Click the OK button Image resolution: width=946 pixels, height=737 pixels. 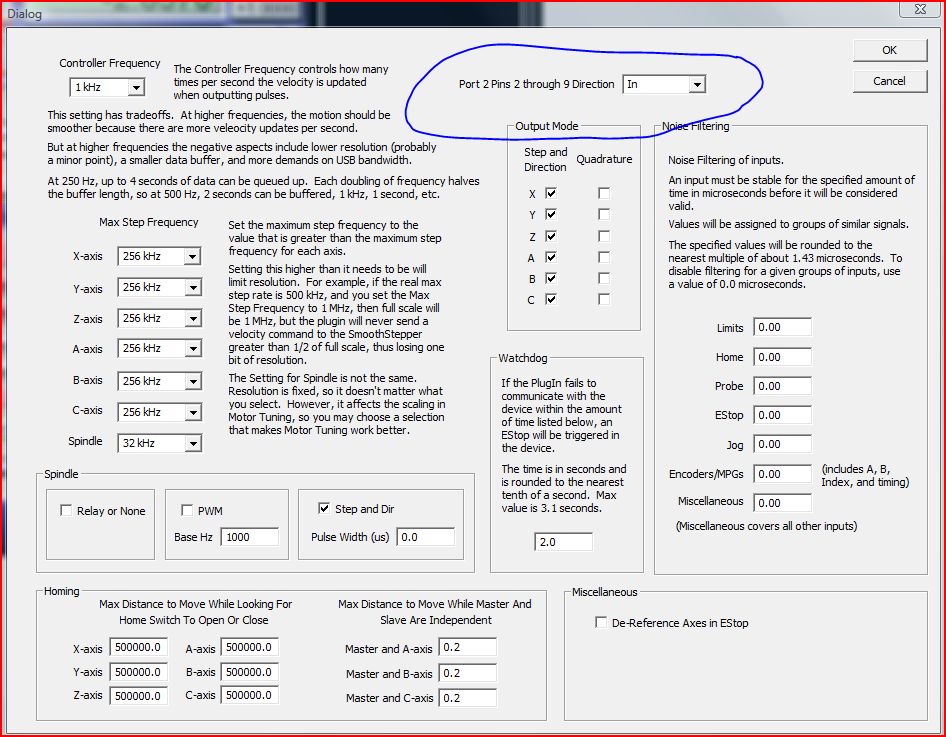click(x=888, y=50)
